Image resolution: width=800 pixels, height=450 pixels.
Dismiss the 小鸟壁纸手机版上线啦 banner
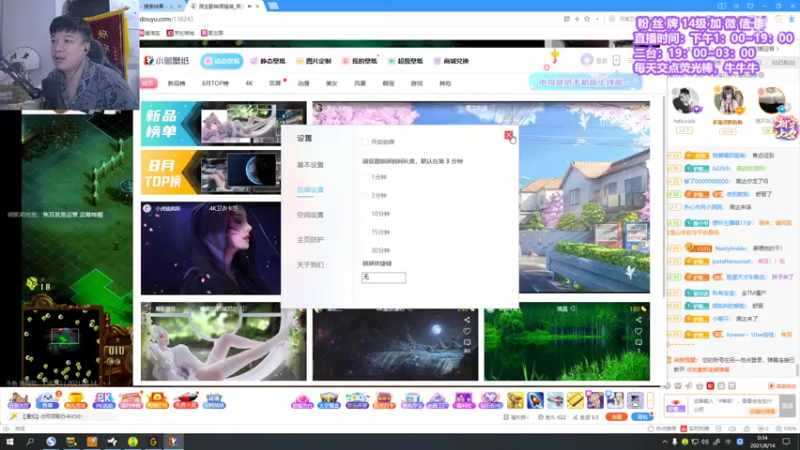[636, 81]
